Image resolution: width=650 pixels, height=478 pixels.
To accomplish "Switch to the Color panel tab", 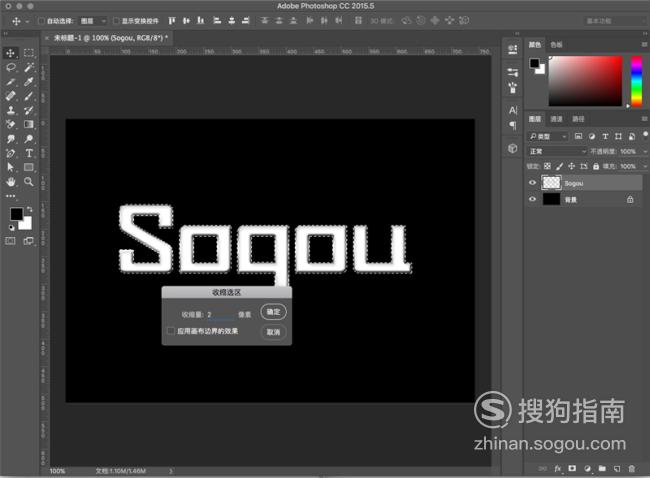I will (x=534, y=45).
